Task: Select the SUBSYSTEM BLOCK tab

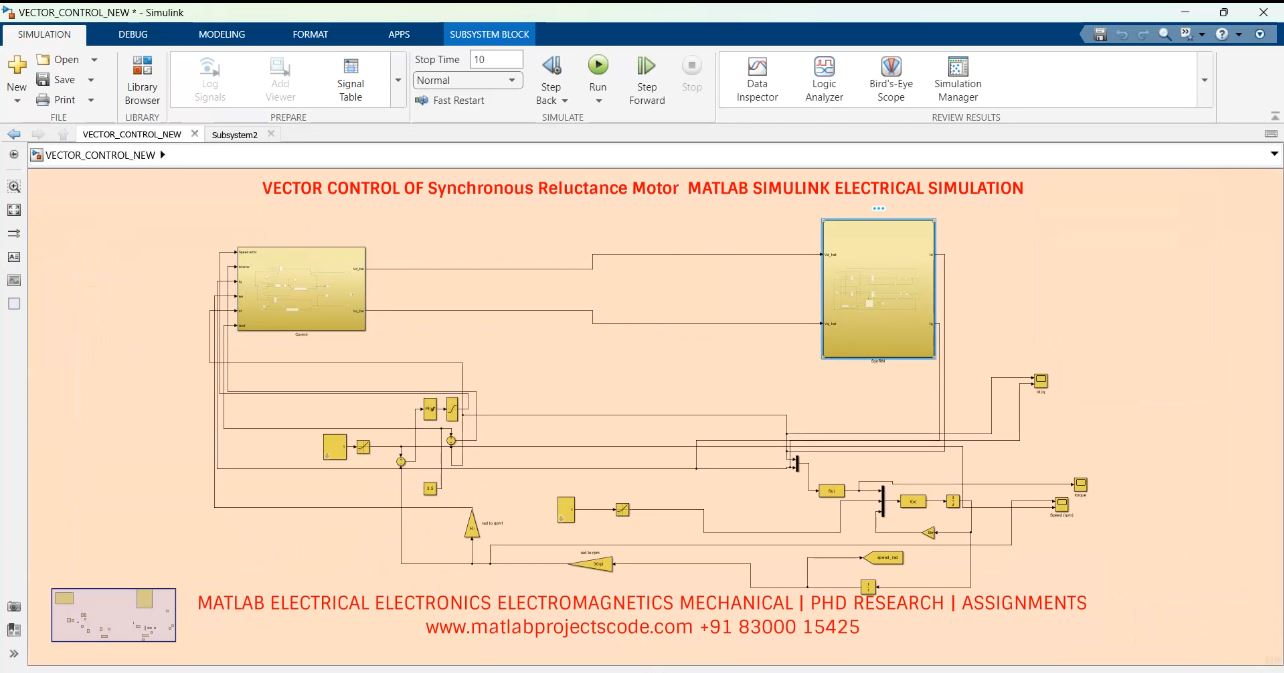Action: click(x=489, y=34)
